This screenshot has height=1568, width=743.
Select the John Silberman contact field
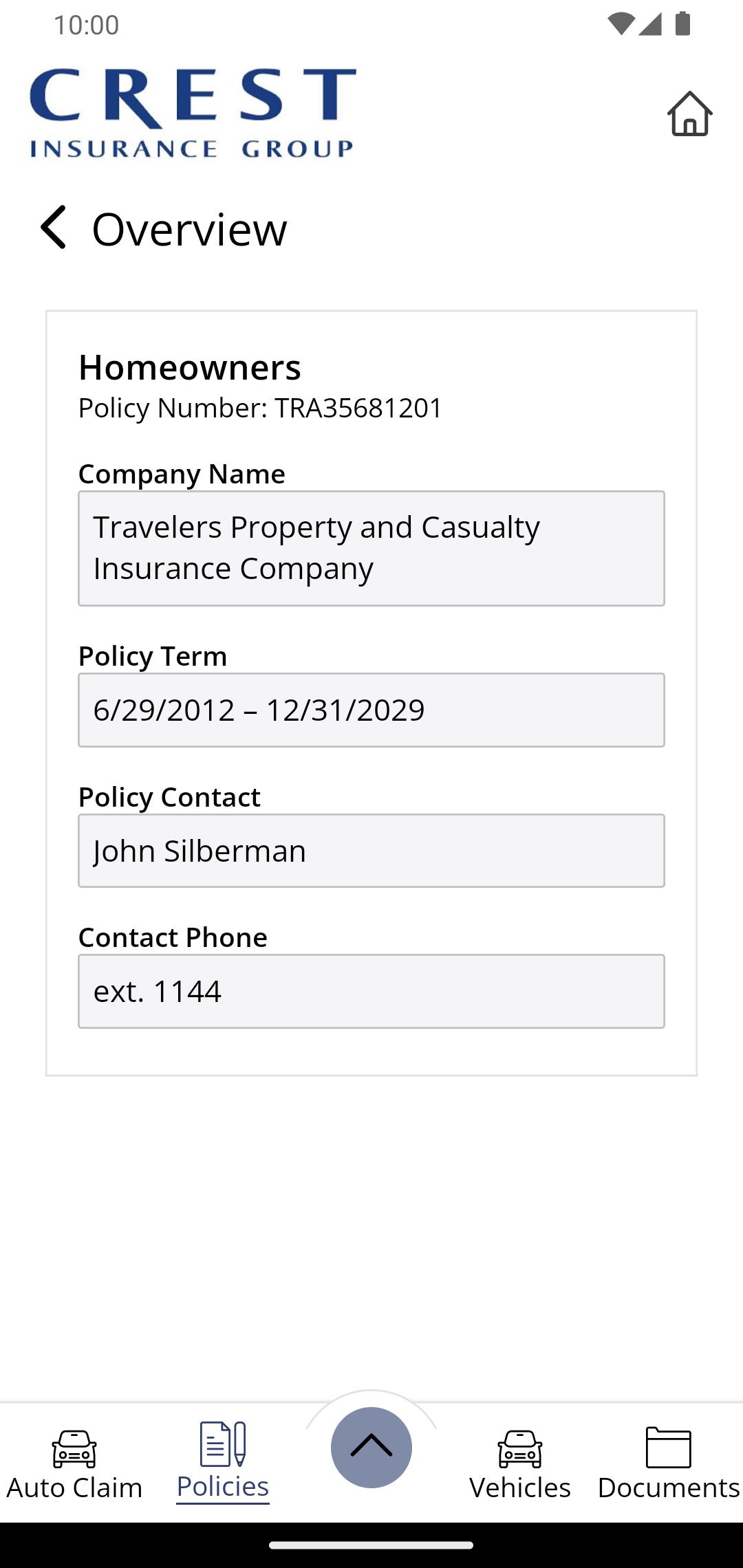pos(371,851)
